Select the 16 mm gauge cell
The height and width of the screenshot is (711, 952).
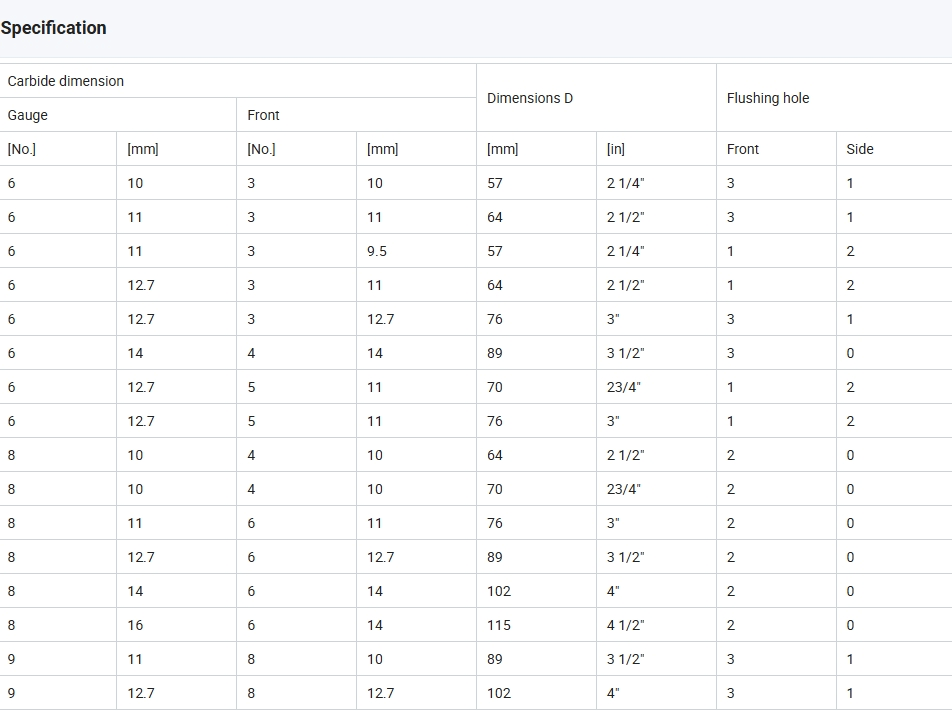click(x=176, y=625)
